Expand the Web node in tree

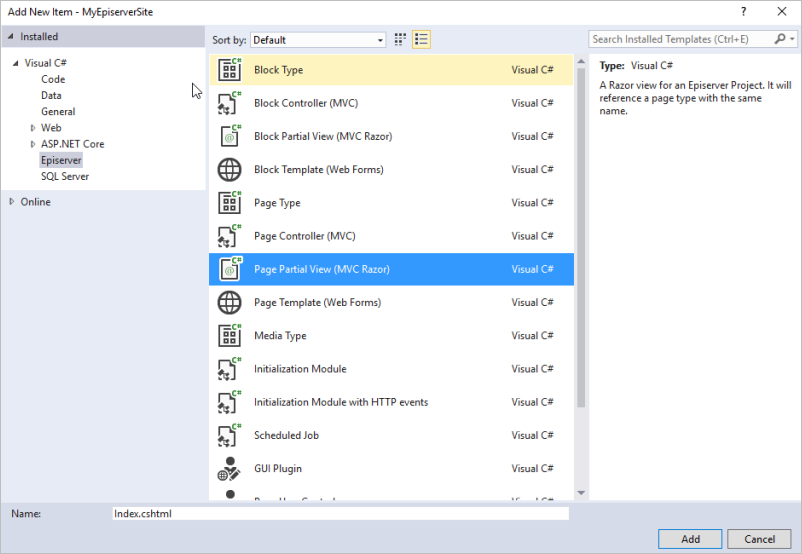point(33,128)
